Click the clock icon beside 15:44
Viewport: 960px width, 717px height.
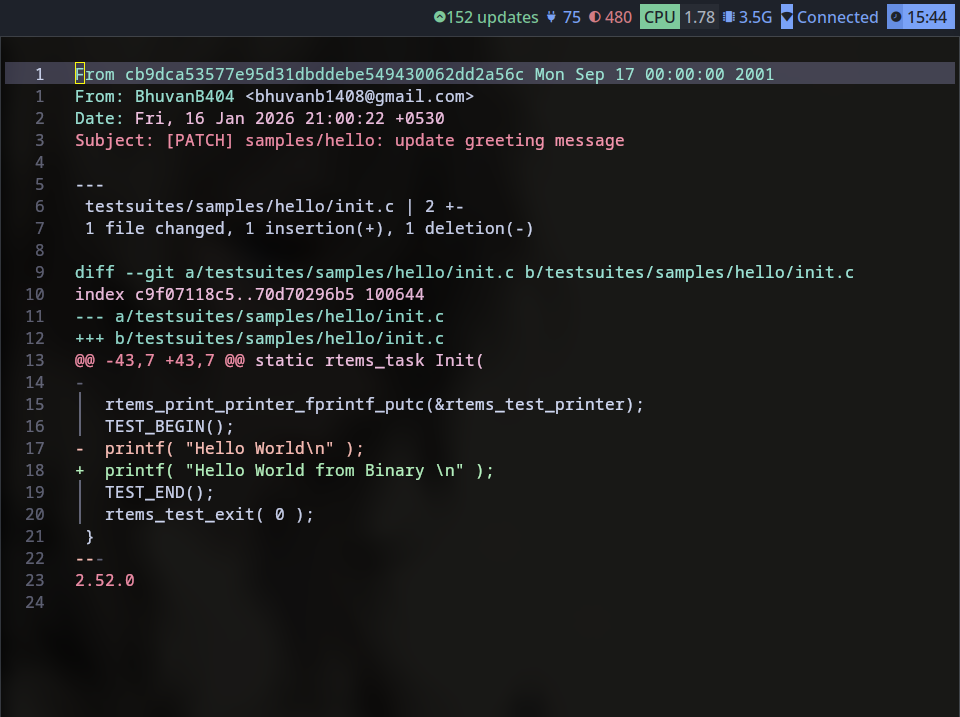(x=895, y=17)
